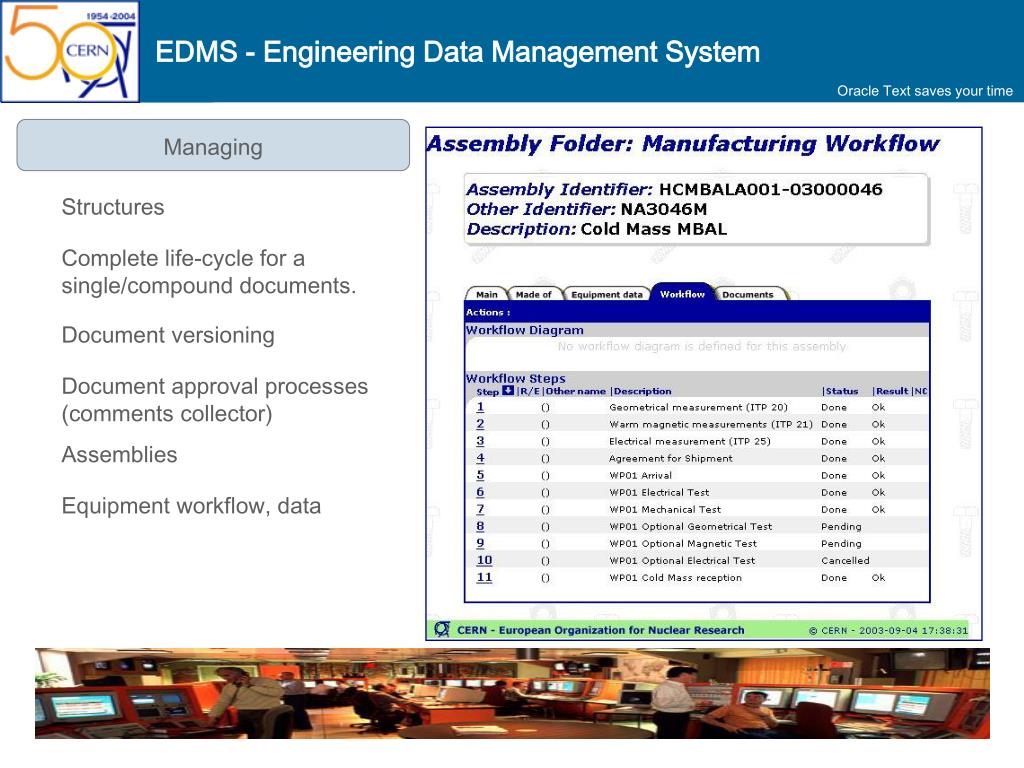Image resolution: width=1024 pixels, height=768 pixels.
Task: Switch to the Made of tab
Action: coord(534,295)
